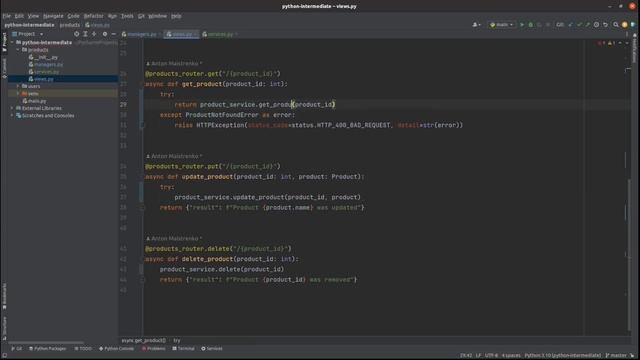Open the File menu
The image size is (640, 360).
tap(7, 16)
